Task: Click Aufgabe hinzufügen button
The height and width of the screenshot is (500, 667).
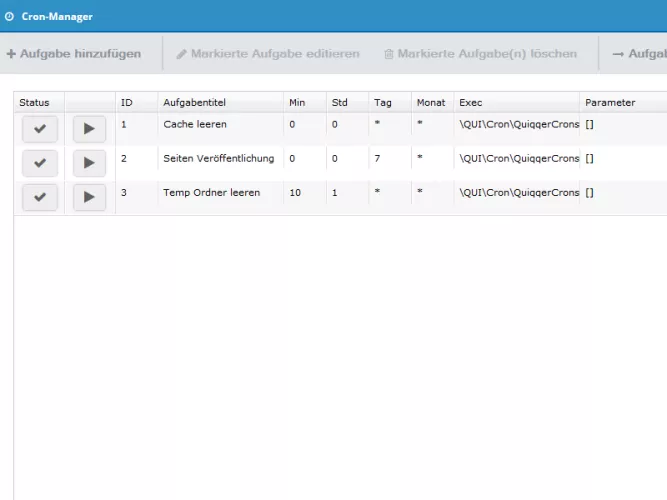Action: coord(74,53)
